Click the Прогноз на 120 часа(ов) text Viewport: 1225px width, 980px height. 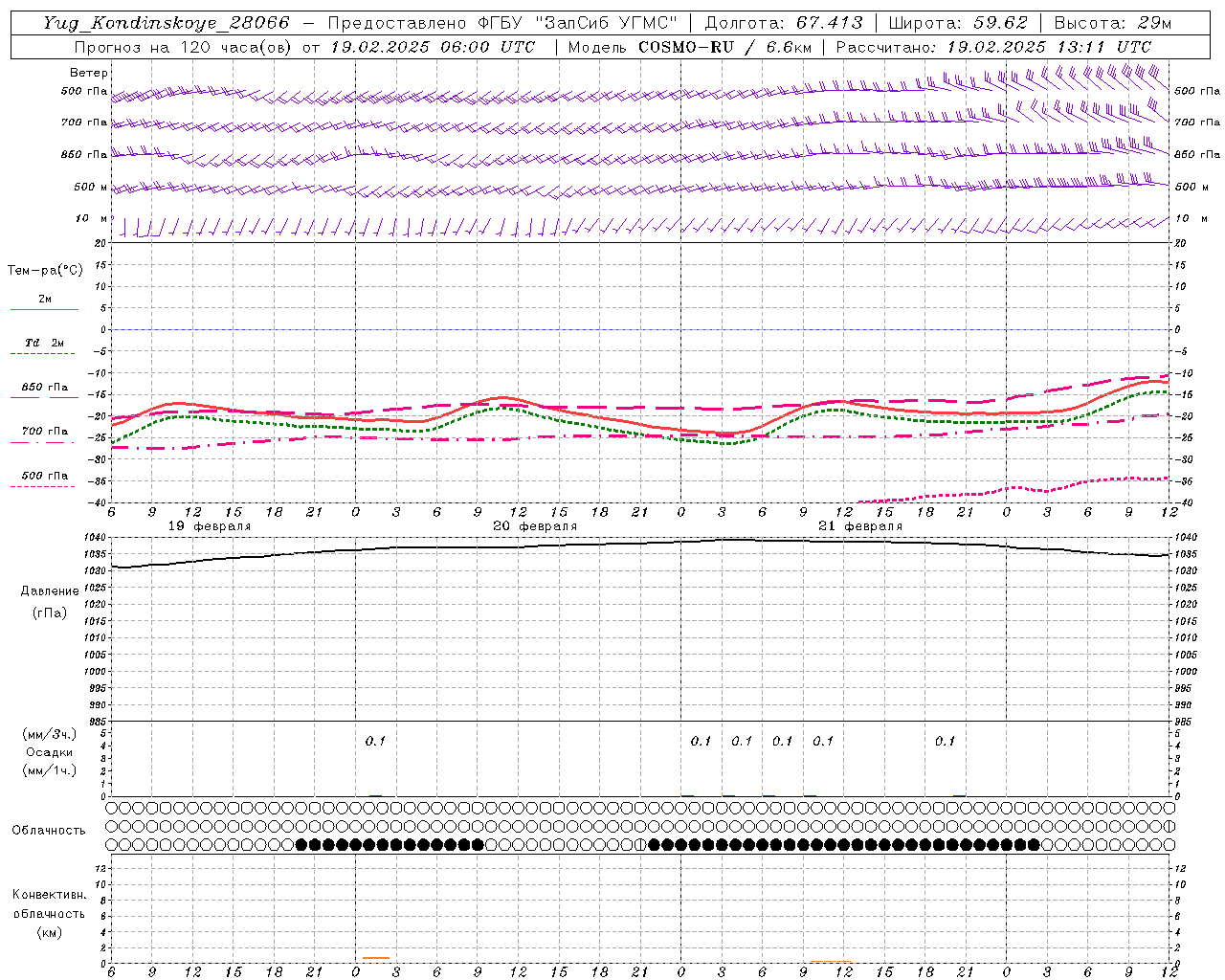pyautogui.click(x=184, y=47)
